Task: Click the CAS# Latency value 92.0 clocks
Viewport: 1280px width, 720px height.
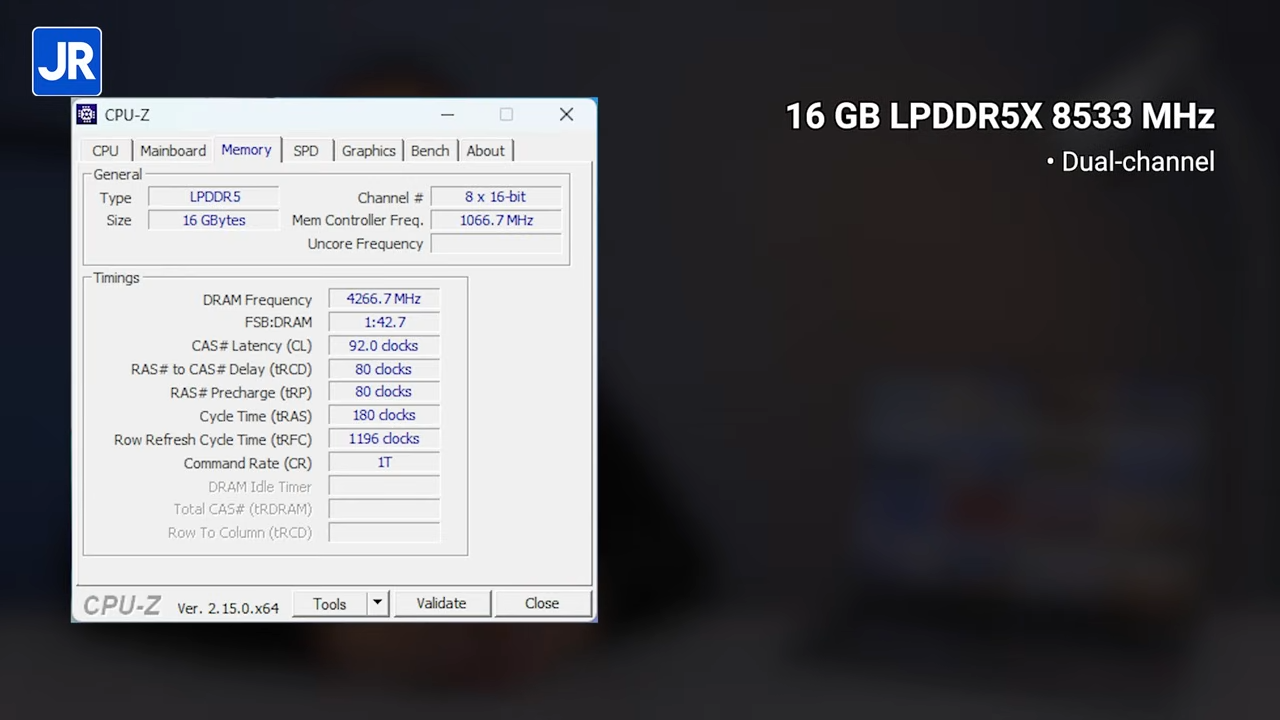Action: click(x=383, y=345)
